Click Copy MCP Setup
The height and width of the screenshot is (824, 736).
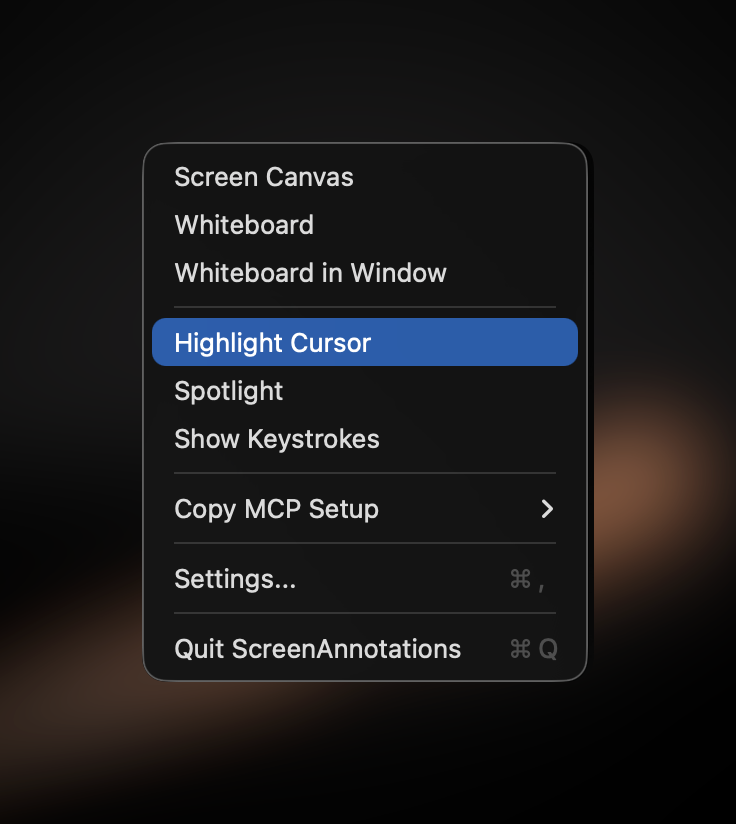[276, 509]
